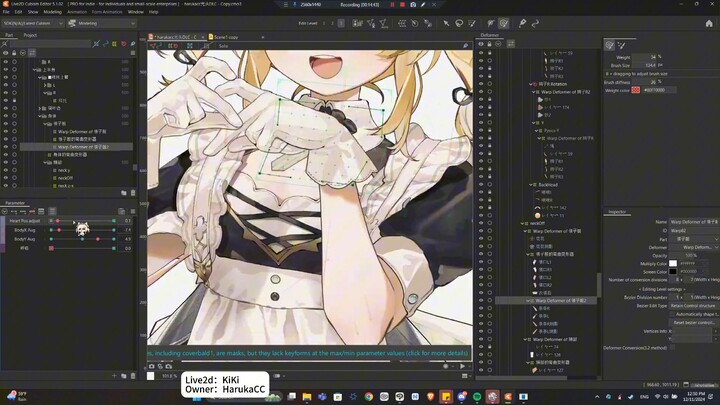Open the File menu
720x405 pixels.
point(6,12)
